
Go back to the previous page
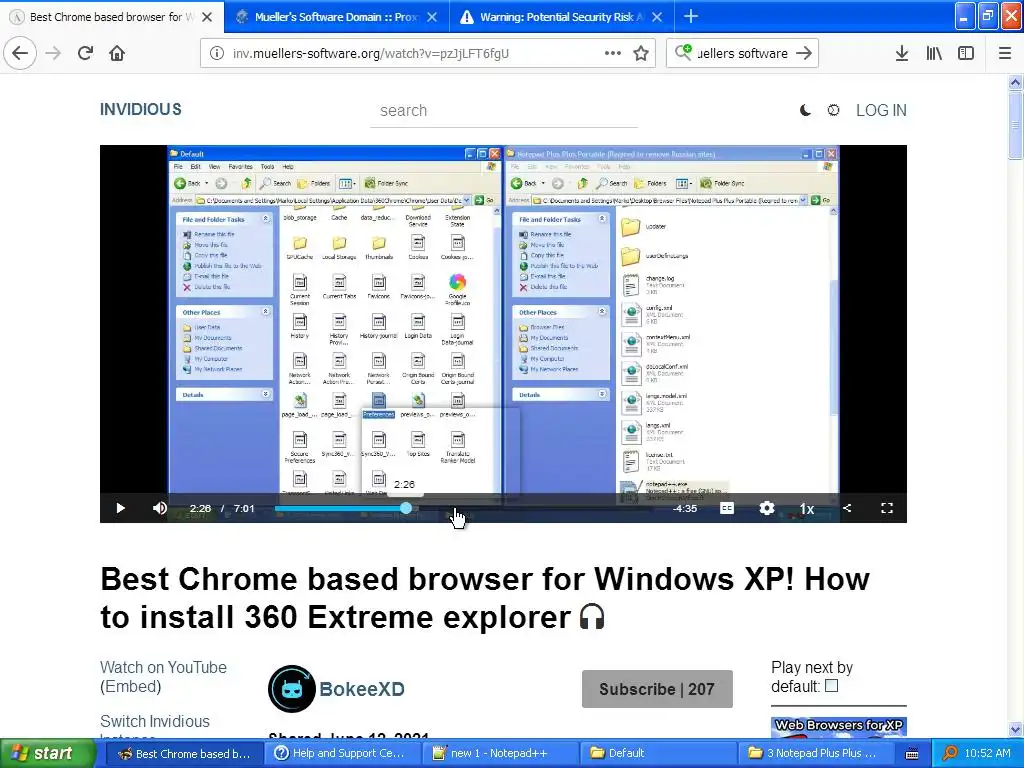(20, 53)
